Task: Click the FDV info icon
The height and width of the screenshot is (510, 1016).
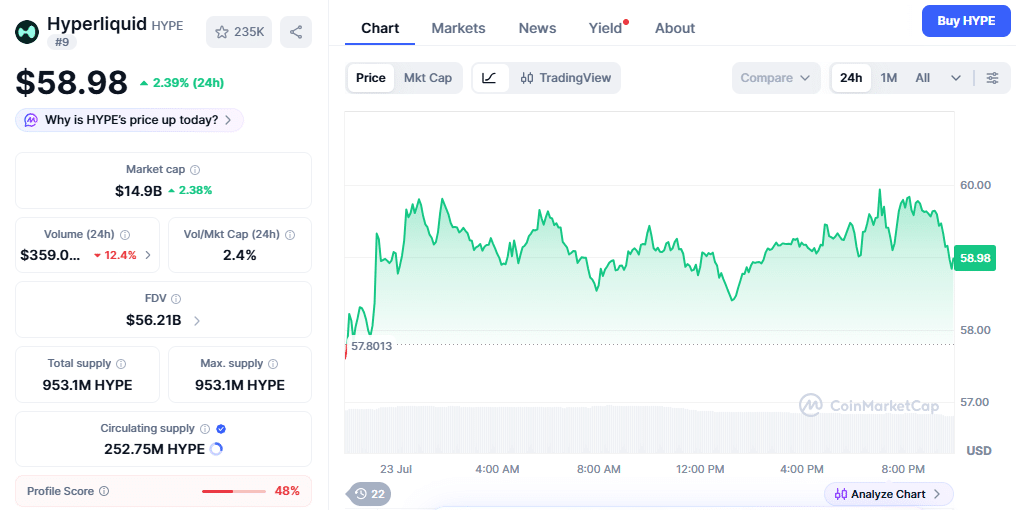Action: tap(176, 299)
